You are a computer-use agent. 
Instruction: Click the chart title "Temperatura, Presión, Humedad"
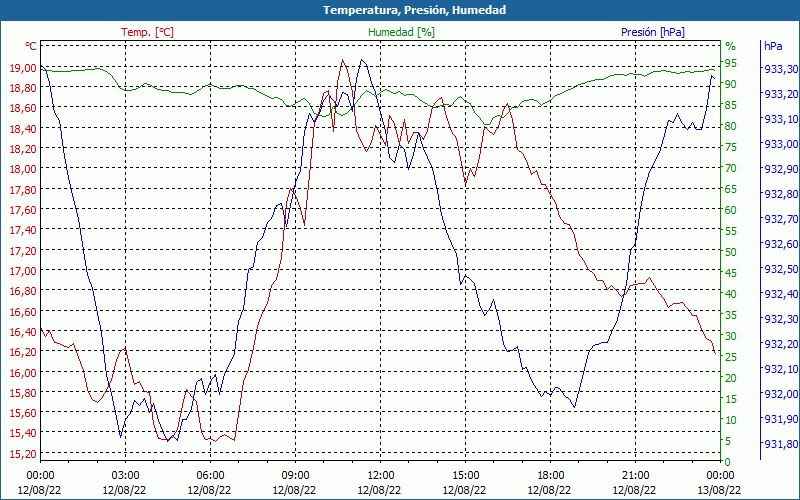click(414, 10)
